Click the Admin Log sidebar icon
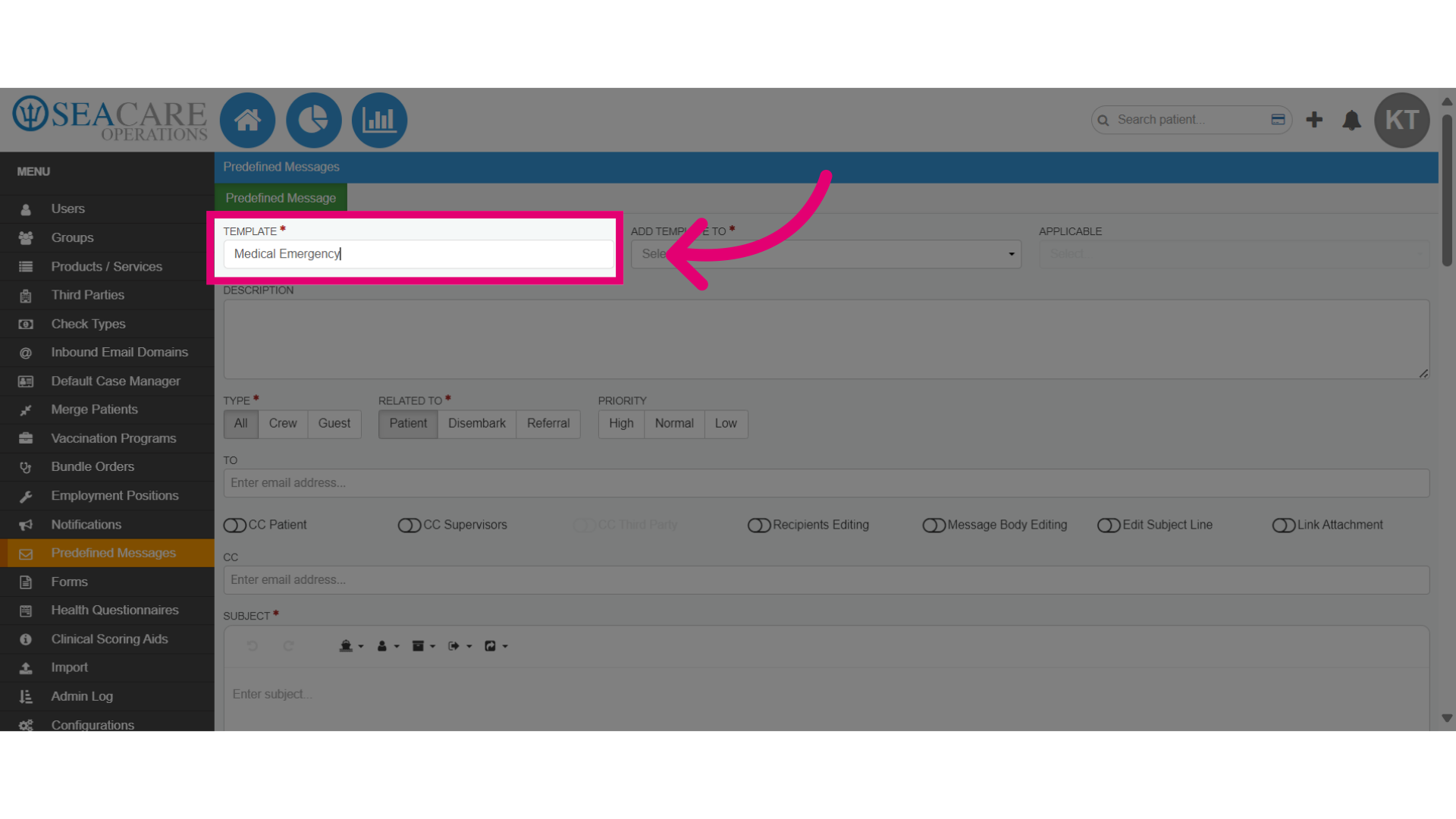The height and width of the screenshot is (819, 1456). point(26,697)
